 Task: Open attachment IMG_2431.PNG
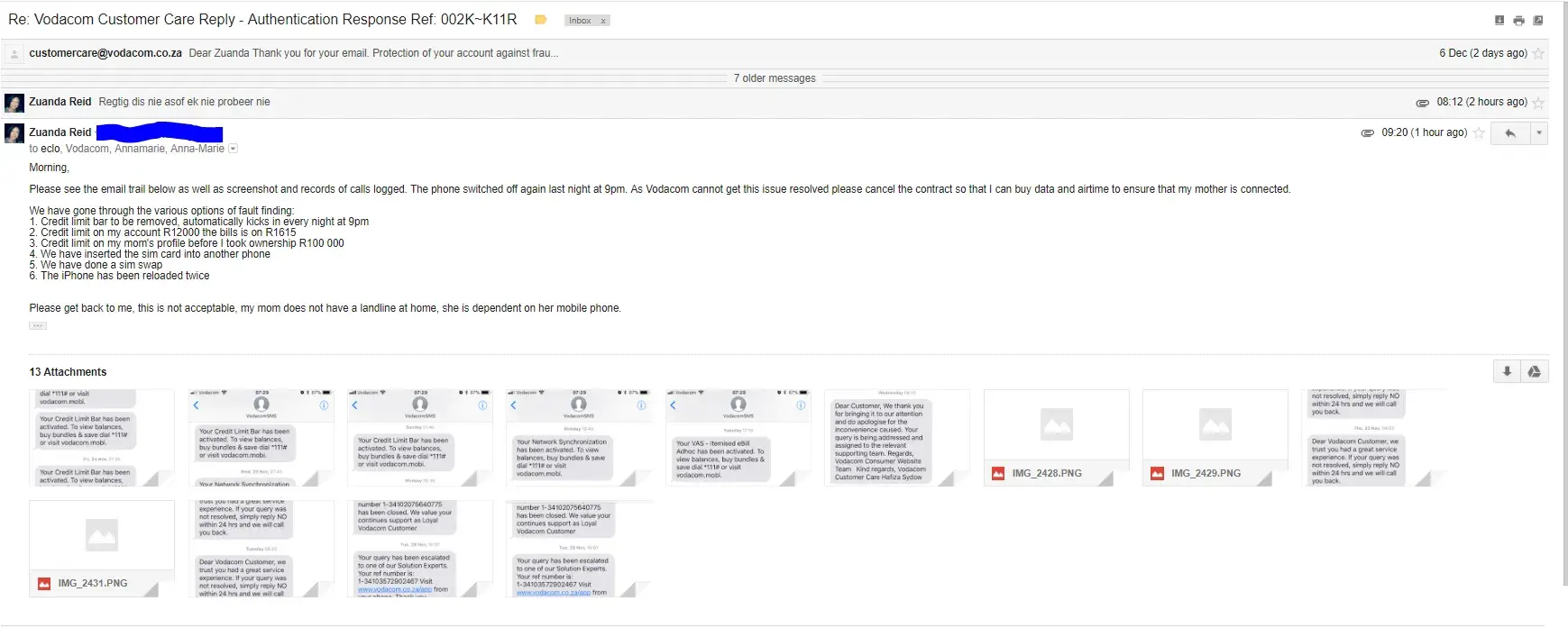point(102,549)
